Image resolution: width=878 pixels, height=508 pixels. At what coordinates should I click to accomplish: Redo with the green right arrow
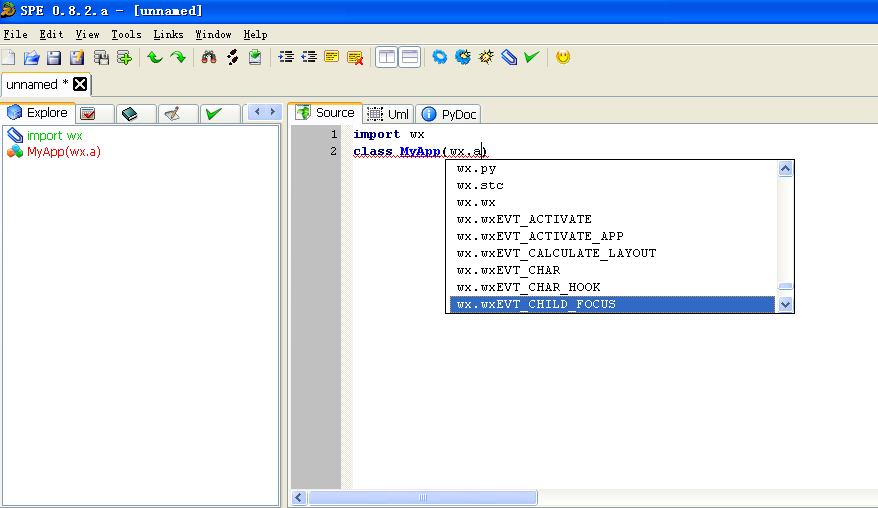[x=178, y=57]
